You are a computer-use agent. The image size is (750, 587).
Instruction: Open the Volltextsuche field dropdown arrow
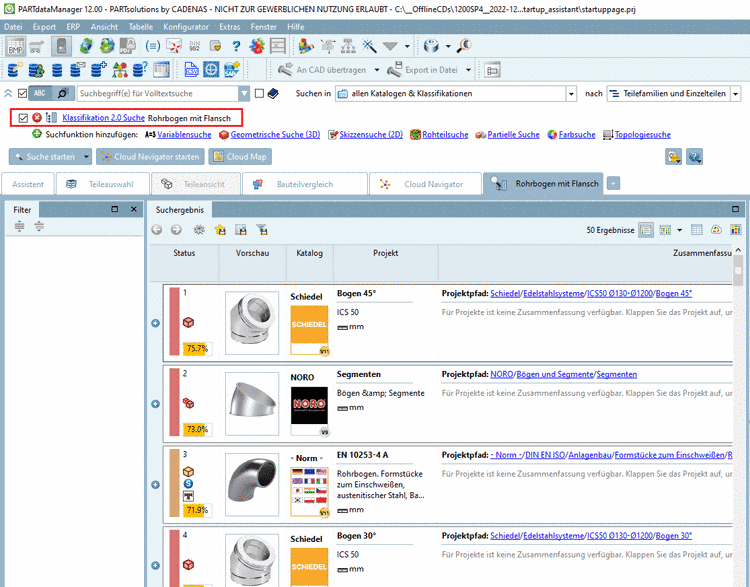[x=244, y=93]
